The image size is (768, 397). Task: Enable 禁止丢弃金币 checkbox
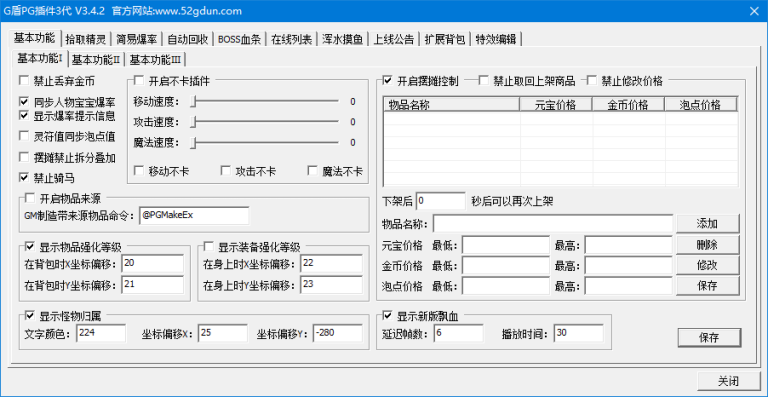[24, 80]
